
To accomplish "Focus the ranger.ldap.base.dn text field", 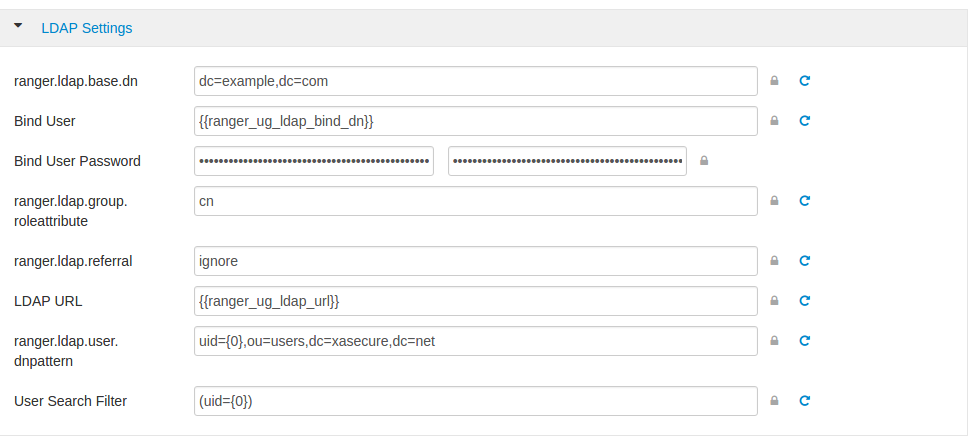I will pyautogui.click(x=475, y=81).
